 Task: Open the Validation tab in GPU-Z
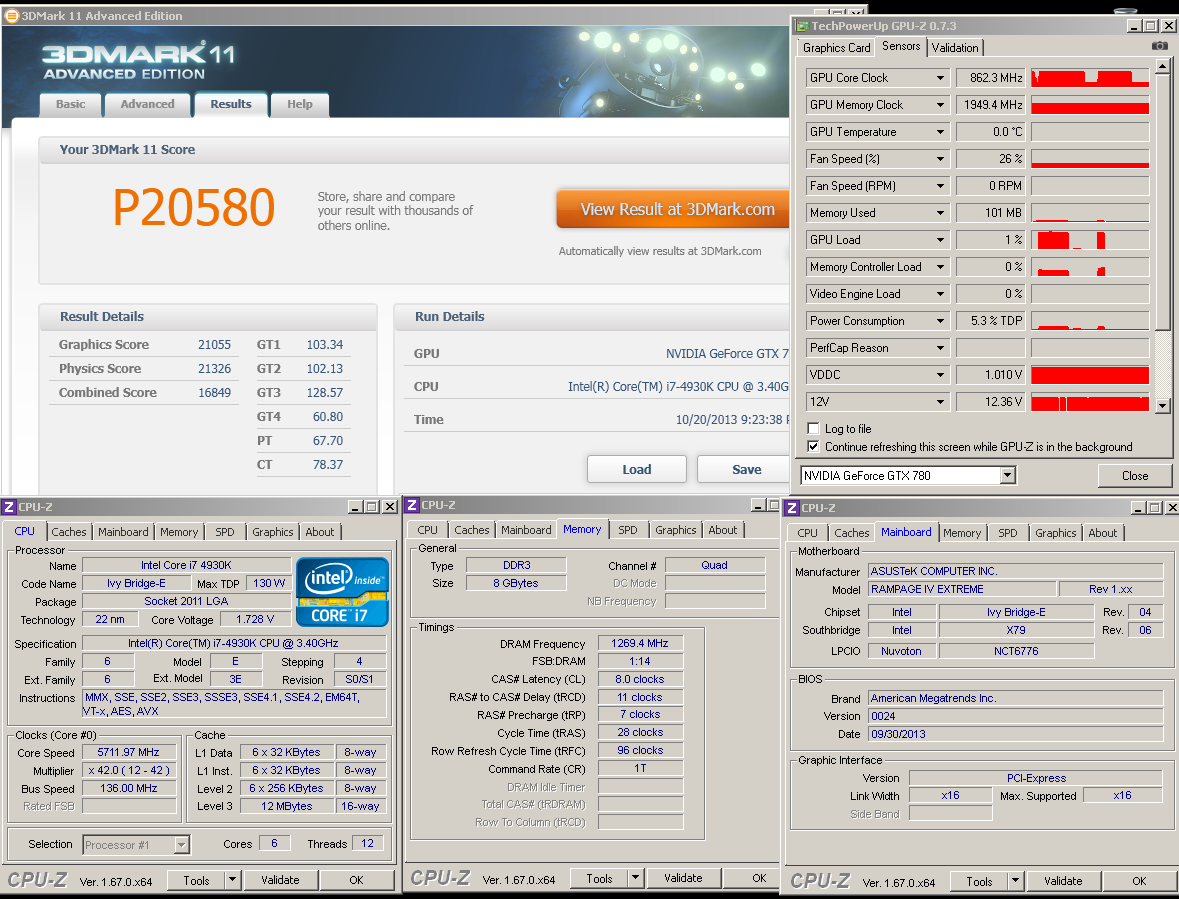coord(955,47)
